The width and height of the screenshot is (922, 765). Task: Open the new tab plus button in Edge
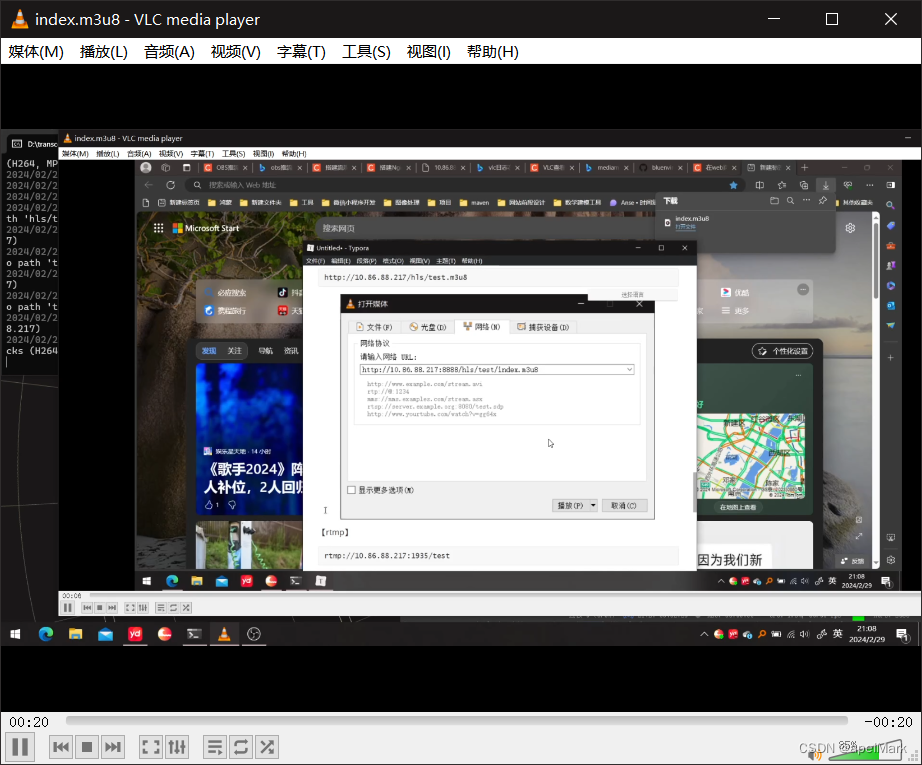805,168
